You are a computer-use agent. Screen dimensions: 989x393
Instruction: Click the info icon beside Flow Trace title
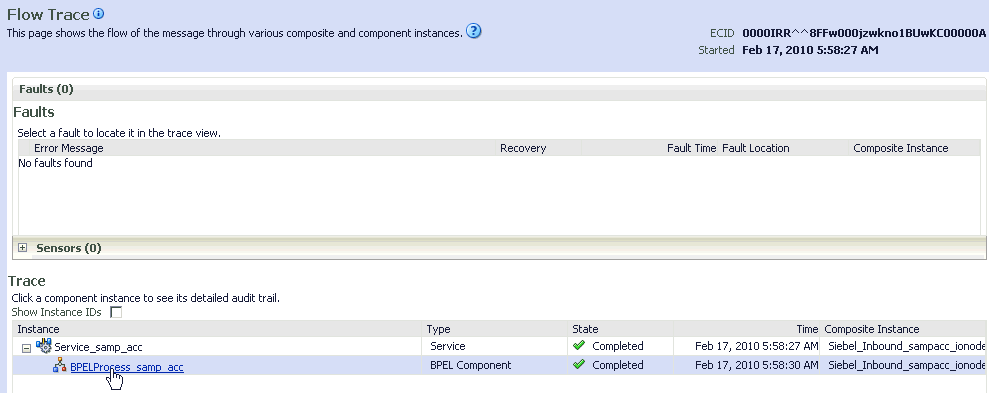(x=98, y=13)
